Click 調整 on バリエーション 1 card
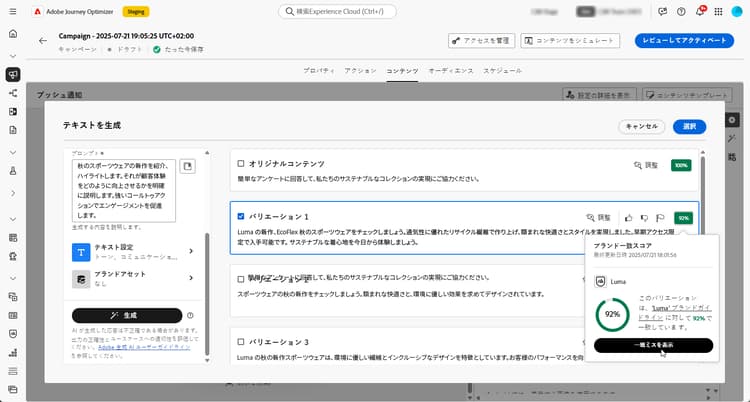 coord(598,218)
